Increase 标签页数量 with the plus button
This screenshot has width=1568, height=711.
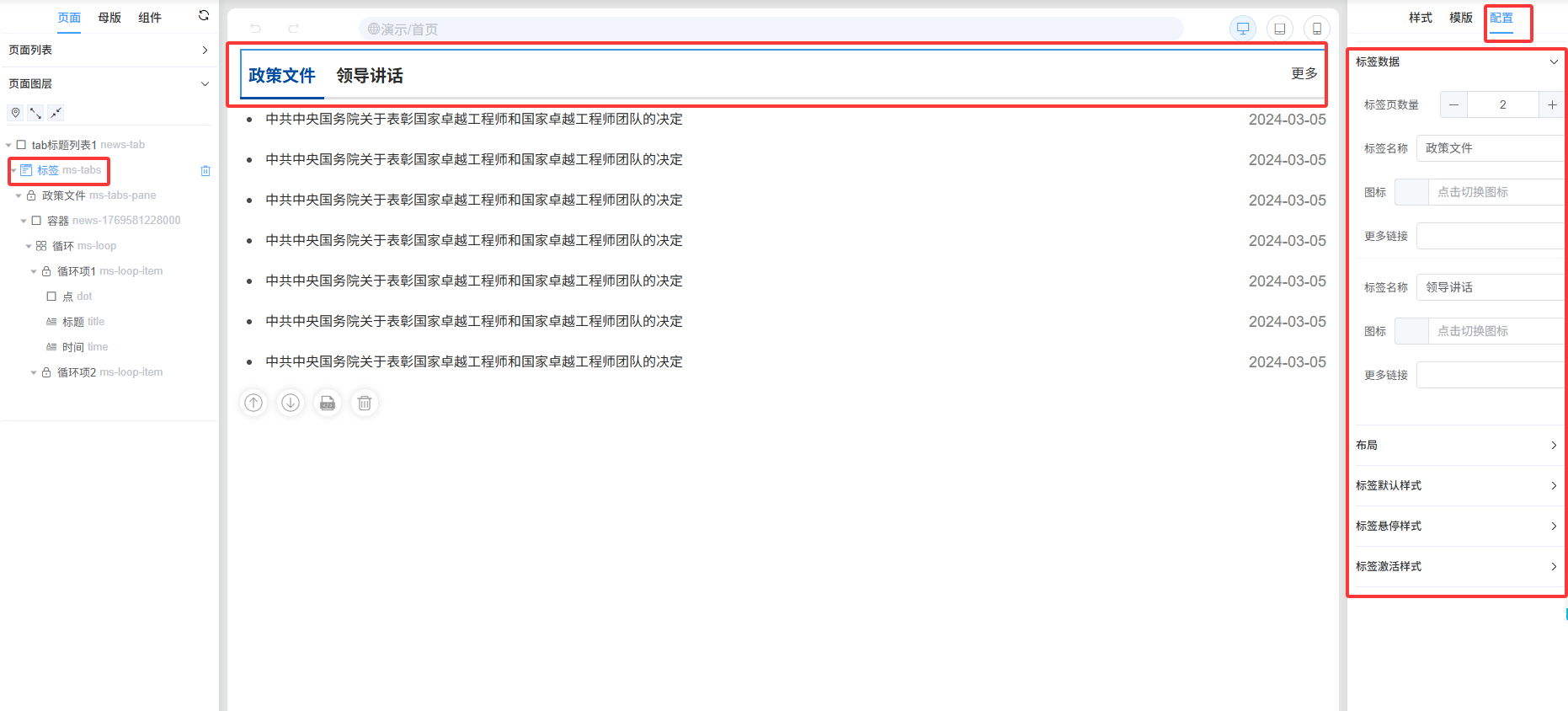(x=1551, y=105)
